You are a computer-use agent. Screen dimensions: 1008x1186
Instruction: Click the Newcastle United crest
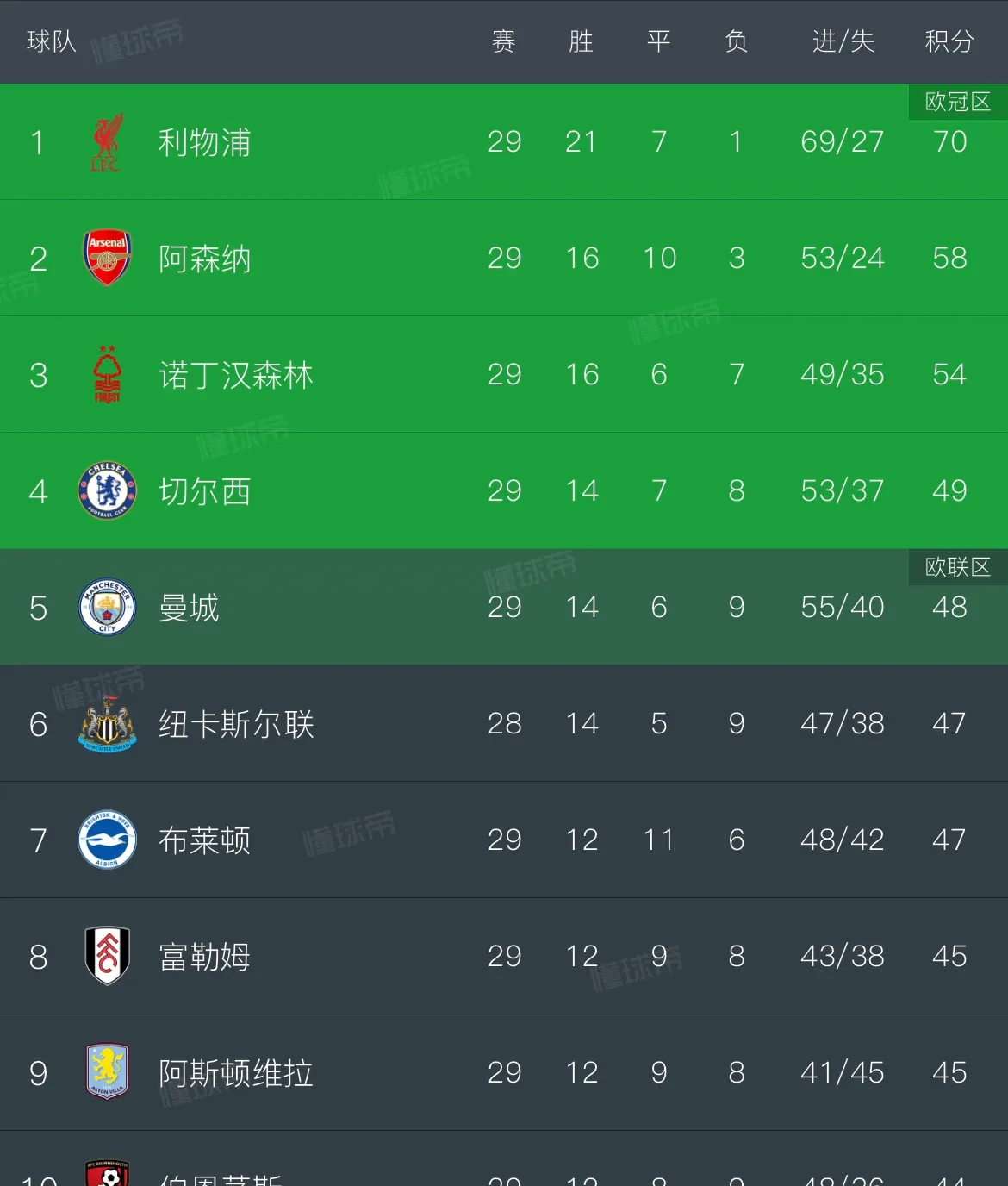click(x=107, y=724)
